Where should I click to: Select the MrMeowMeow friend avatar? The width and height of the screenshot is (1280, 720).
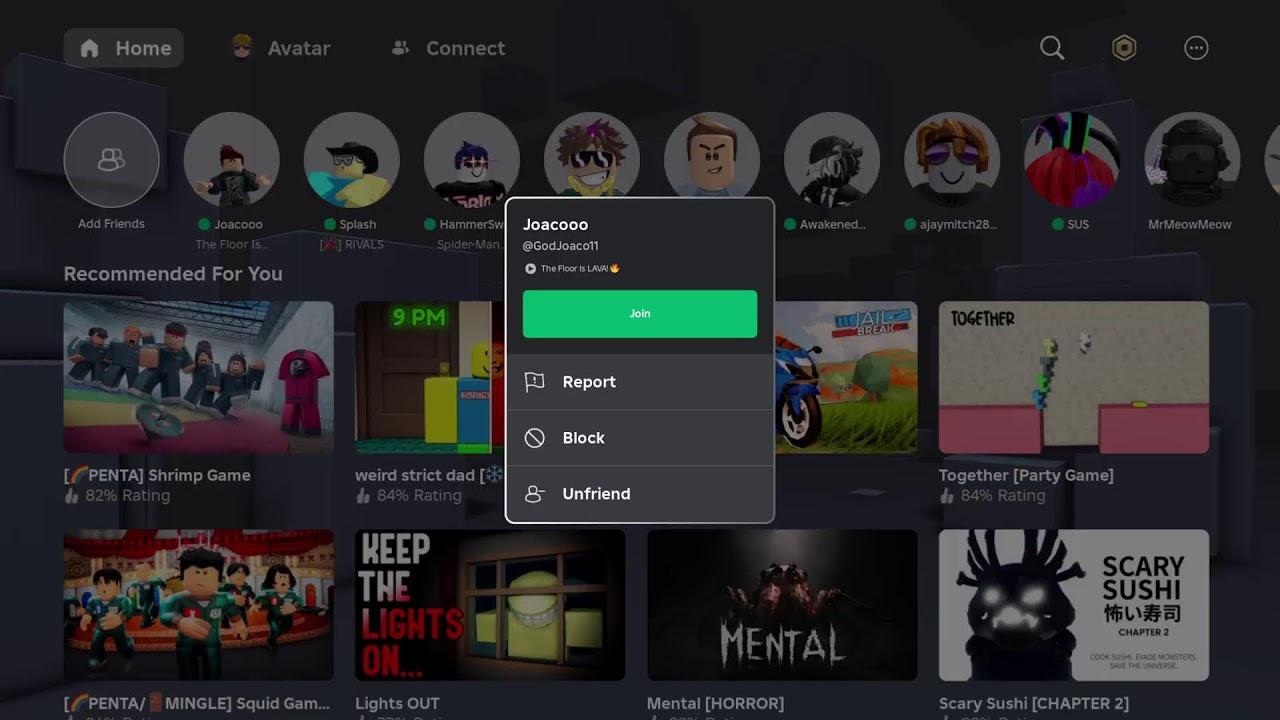click(1191, 160)
